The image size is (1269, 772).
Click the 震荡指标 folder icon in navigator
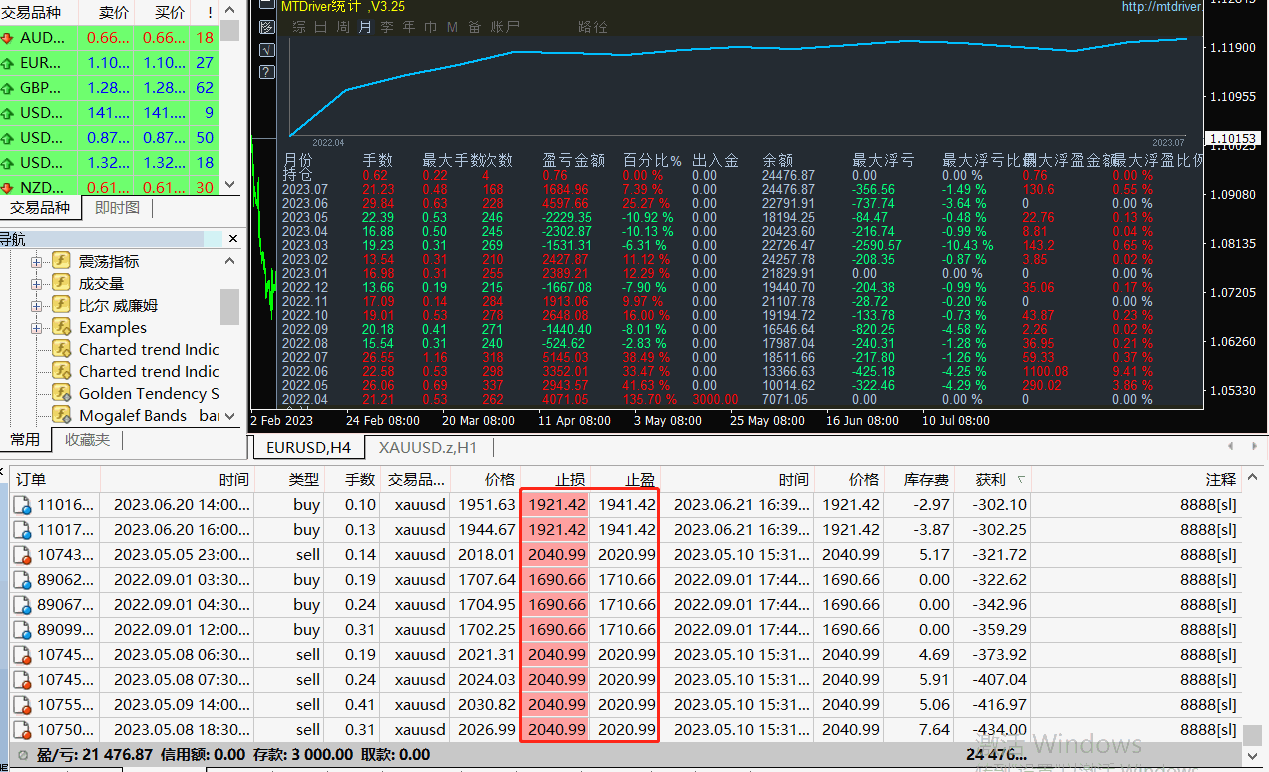[60, 261]
